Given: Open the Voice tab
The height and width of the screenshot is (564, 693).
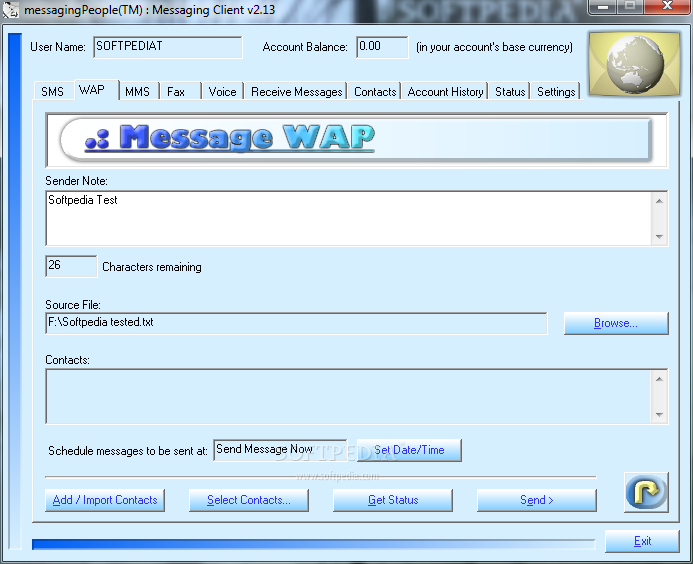Looking at the screenshot, I should pyautogui.click(x=222, y=91).
